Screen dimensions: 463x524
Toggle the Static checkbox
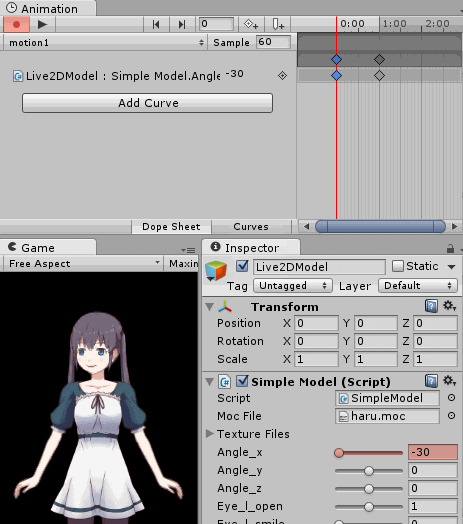click(397, 266)
